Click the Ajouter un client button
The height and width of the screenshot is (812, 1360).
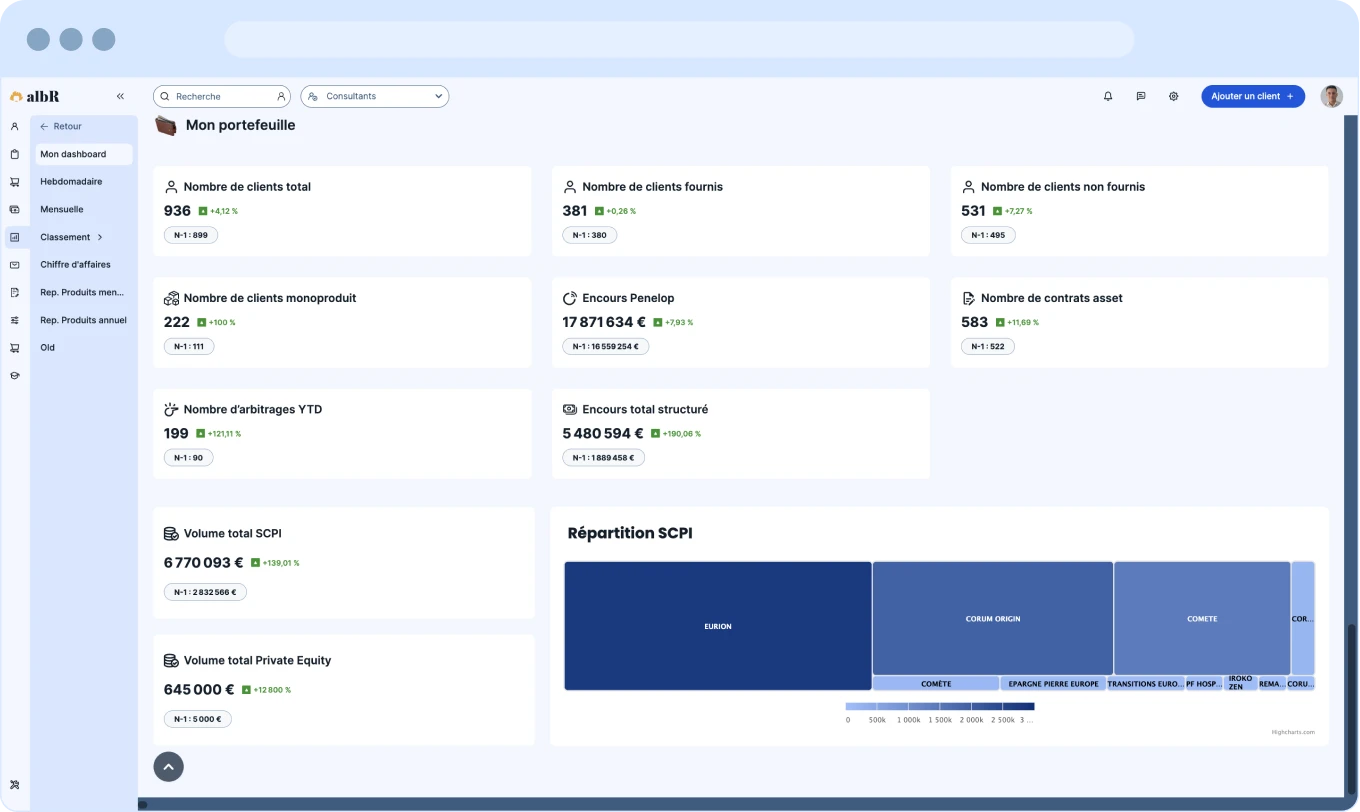(x=1252, y=96)
